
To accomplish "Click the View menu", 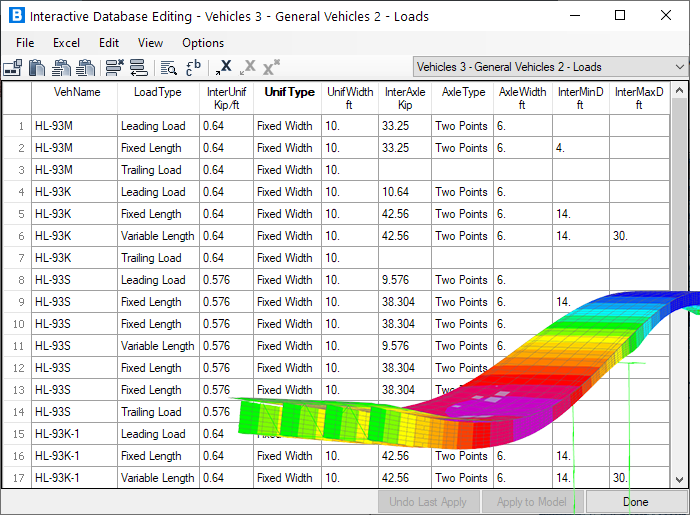I will pyautogui.click(x=150, y=43).
